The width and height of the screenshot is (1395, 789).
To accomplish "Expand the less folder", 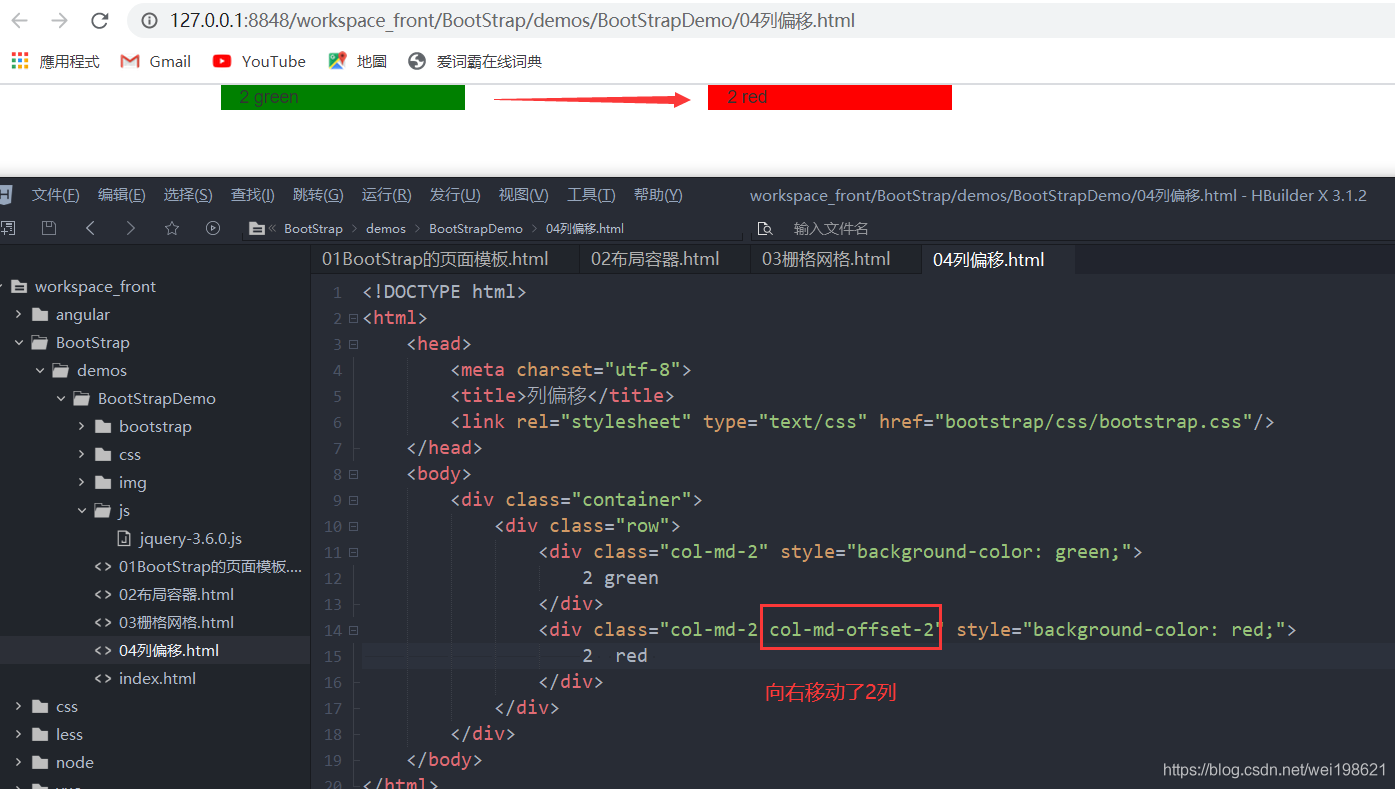I will click(19, 734).
